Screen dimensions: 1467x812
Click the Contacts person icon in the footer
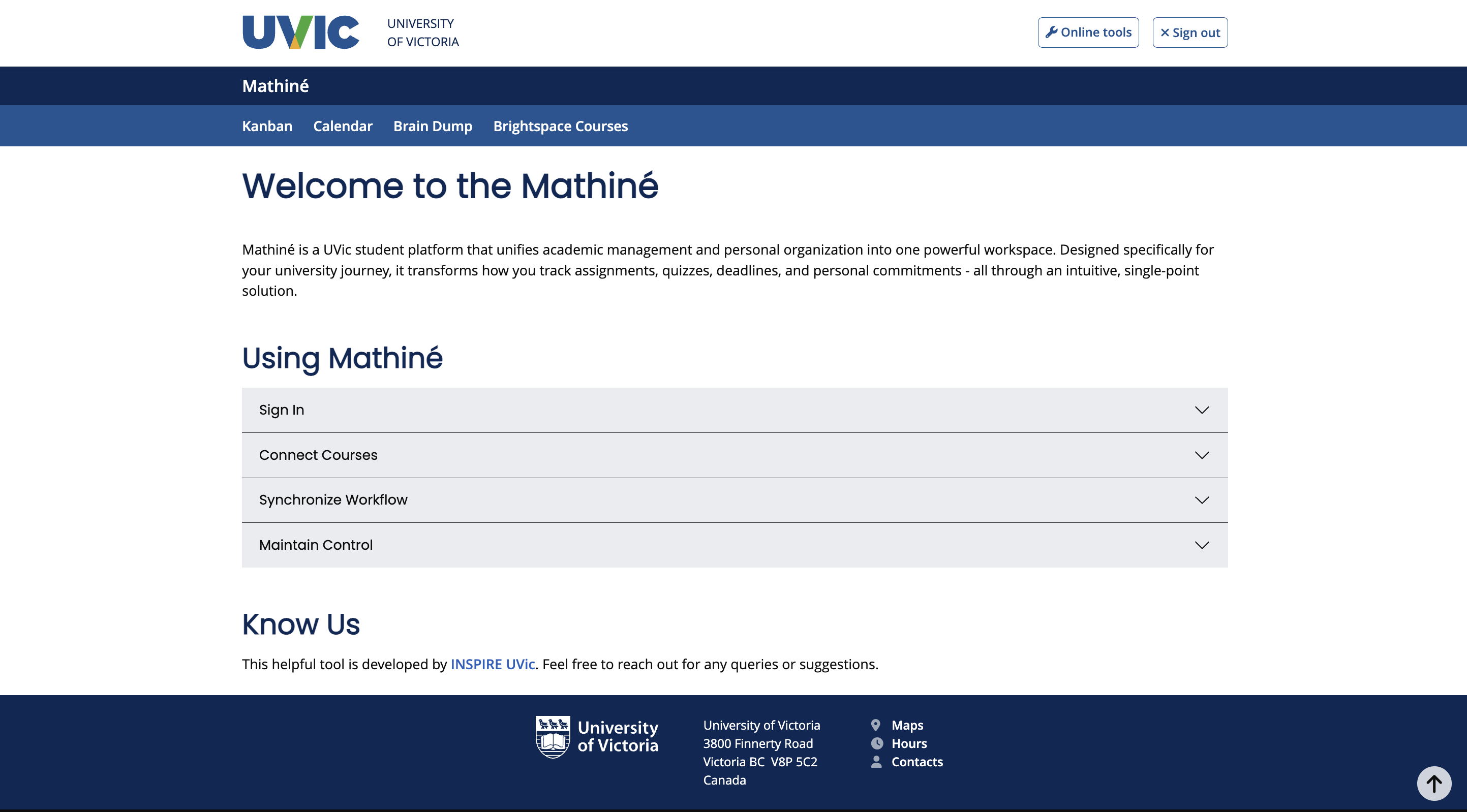[876, 762]
